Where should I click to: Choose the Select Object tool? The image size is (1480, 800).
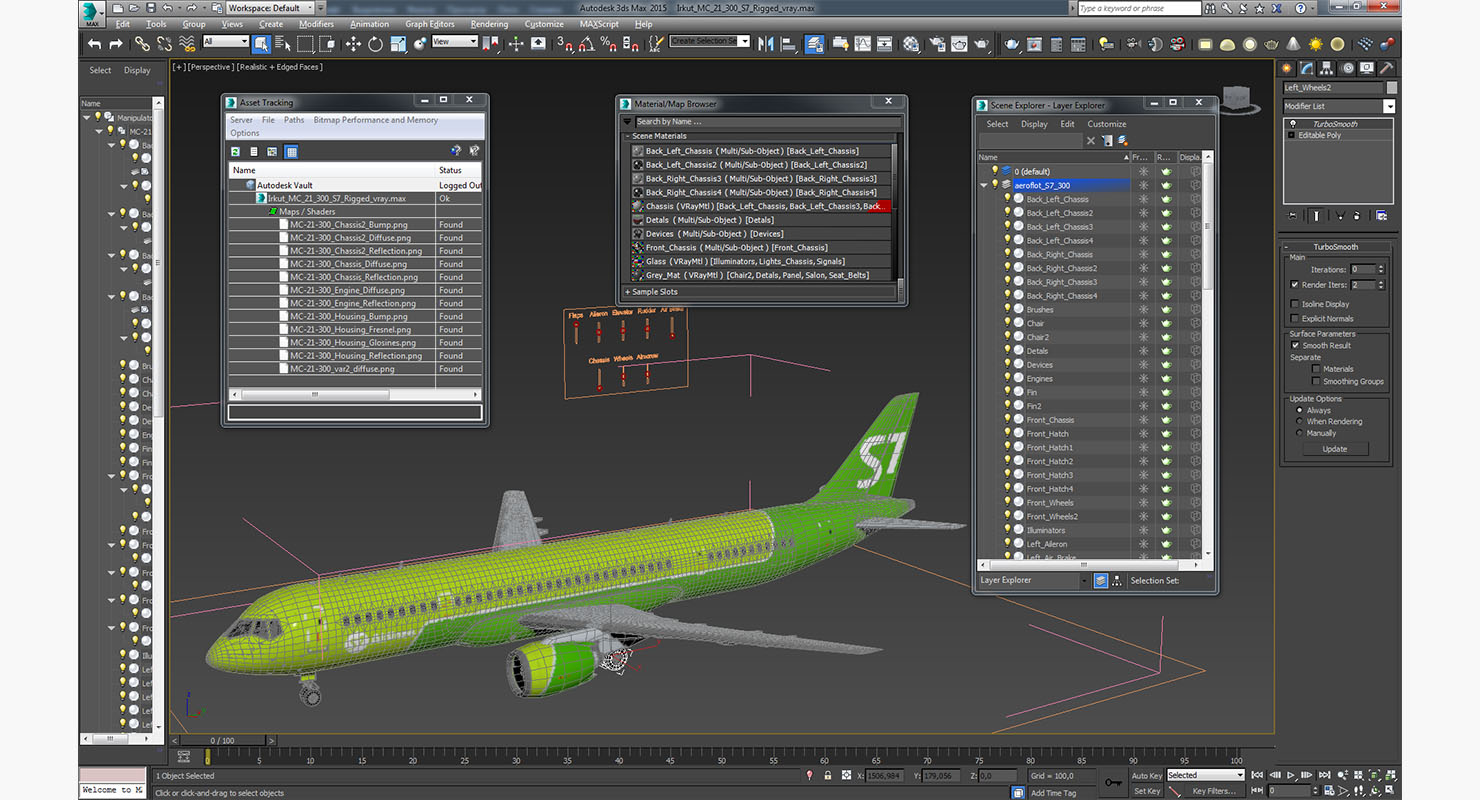click(261, 44)
